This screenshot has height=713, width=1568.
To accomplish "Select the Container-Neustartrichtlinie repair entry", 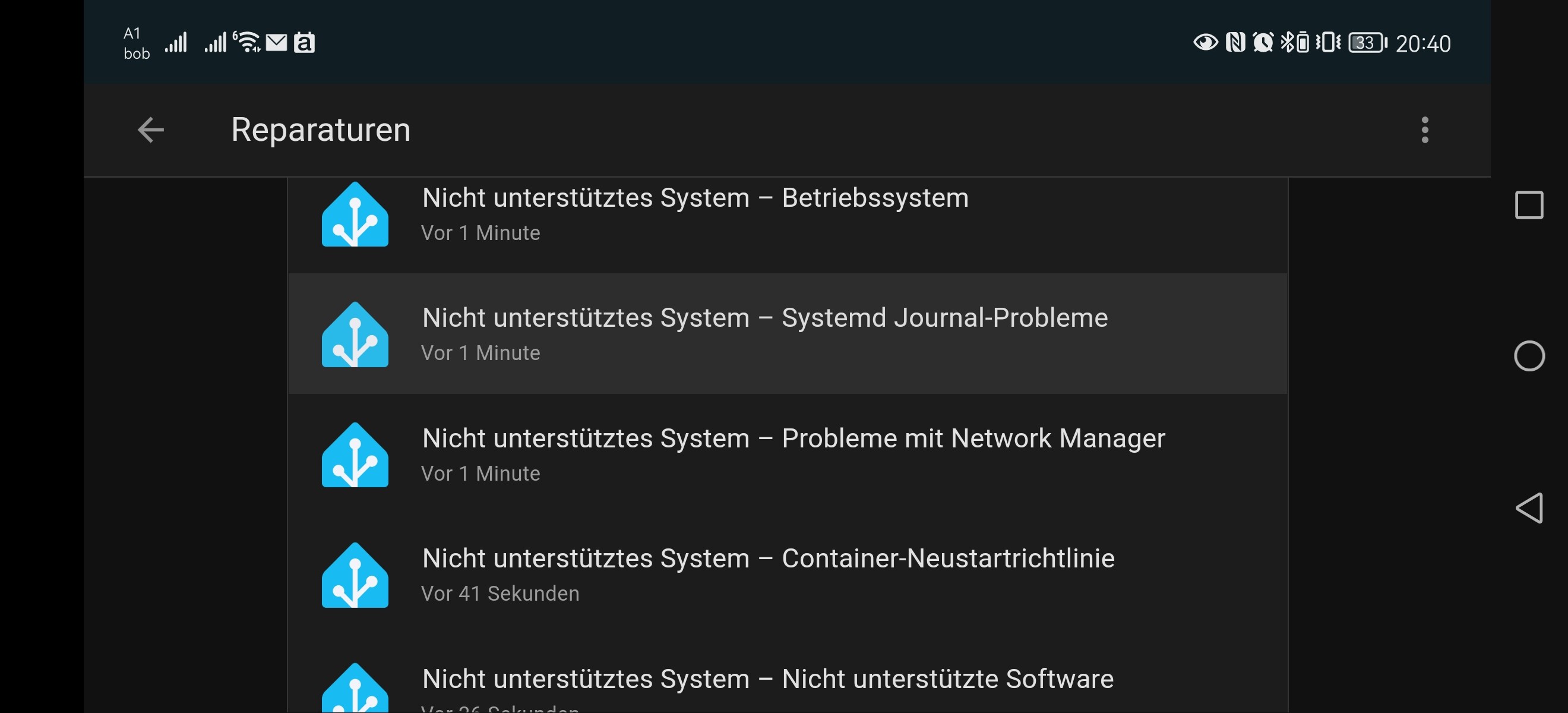I will [788, 574].
